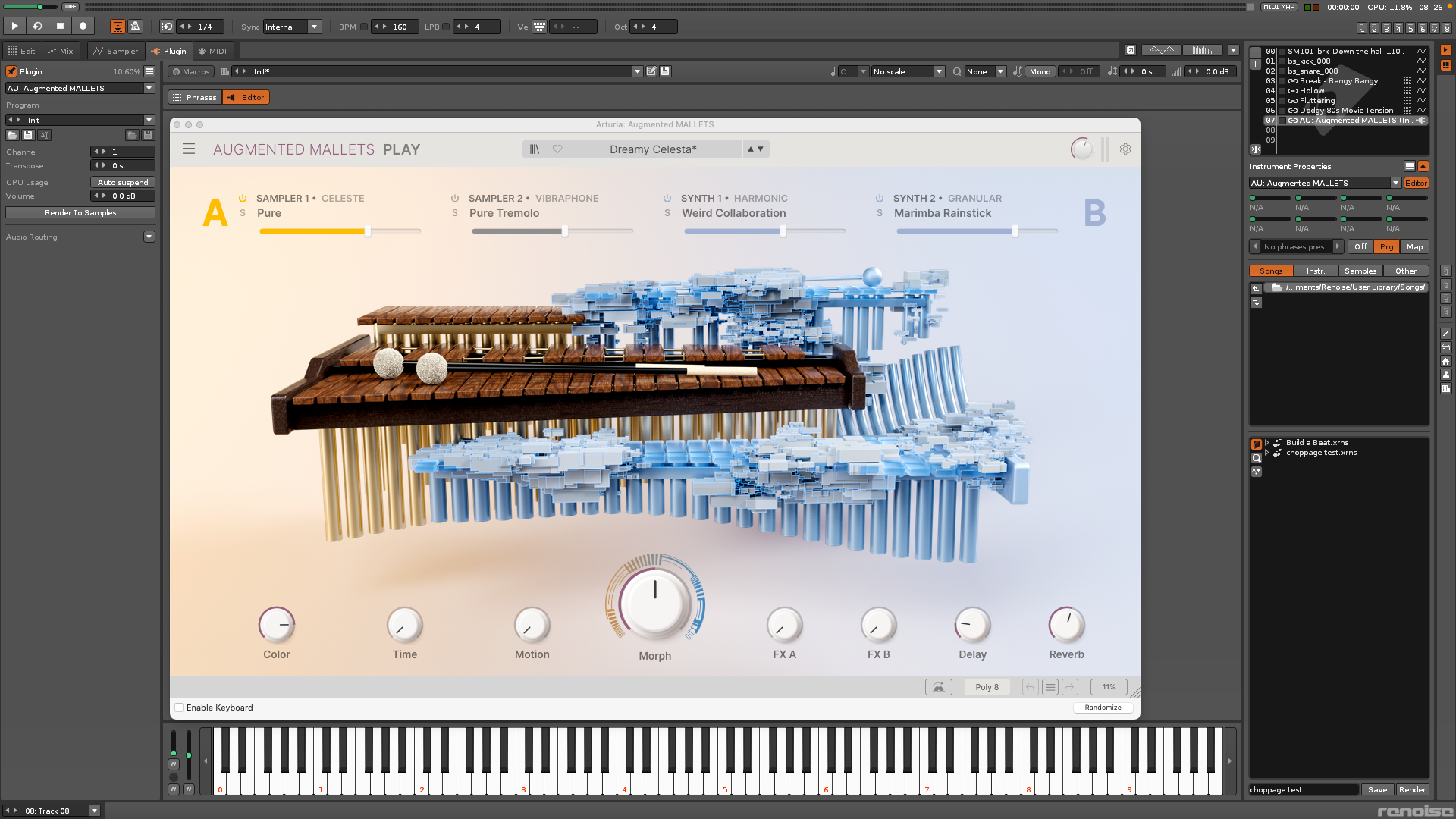Switch to the Mix tab
This screenshot has width=1456, height=819.
[60, 51]
